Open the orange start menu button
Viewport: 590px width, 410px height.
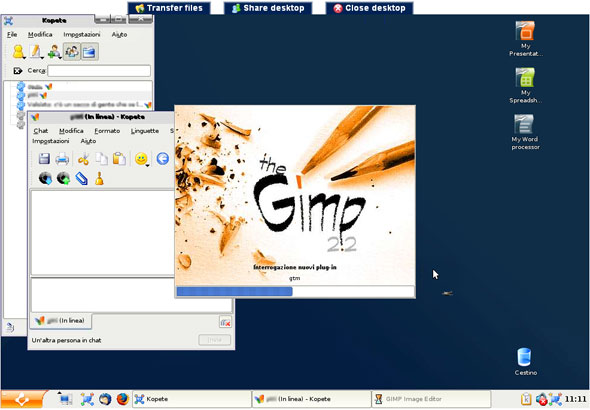tap(23, 399)
